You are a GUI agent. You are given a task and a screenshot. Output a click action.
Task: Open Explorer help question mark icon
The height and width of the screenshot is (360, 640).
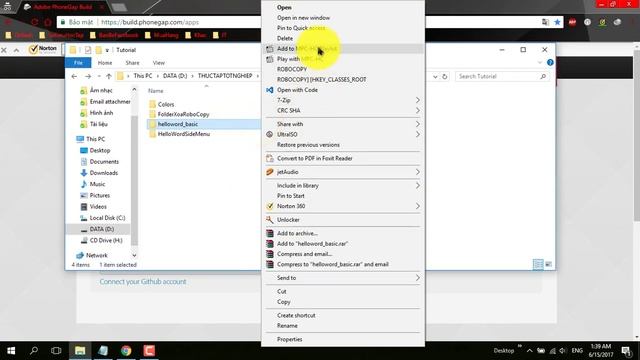pyautogui.click(x=550, y=62)
